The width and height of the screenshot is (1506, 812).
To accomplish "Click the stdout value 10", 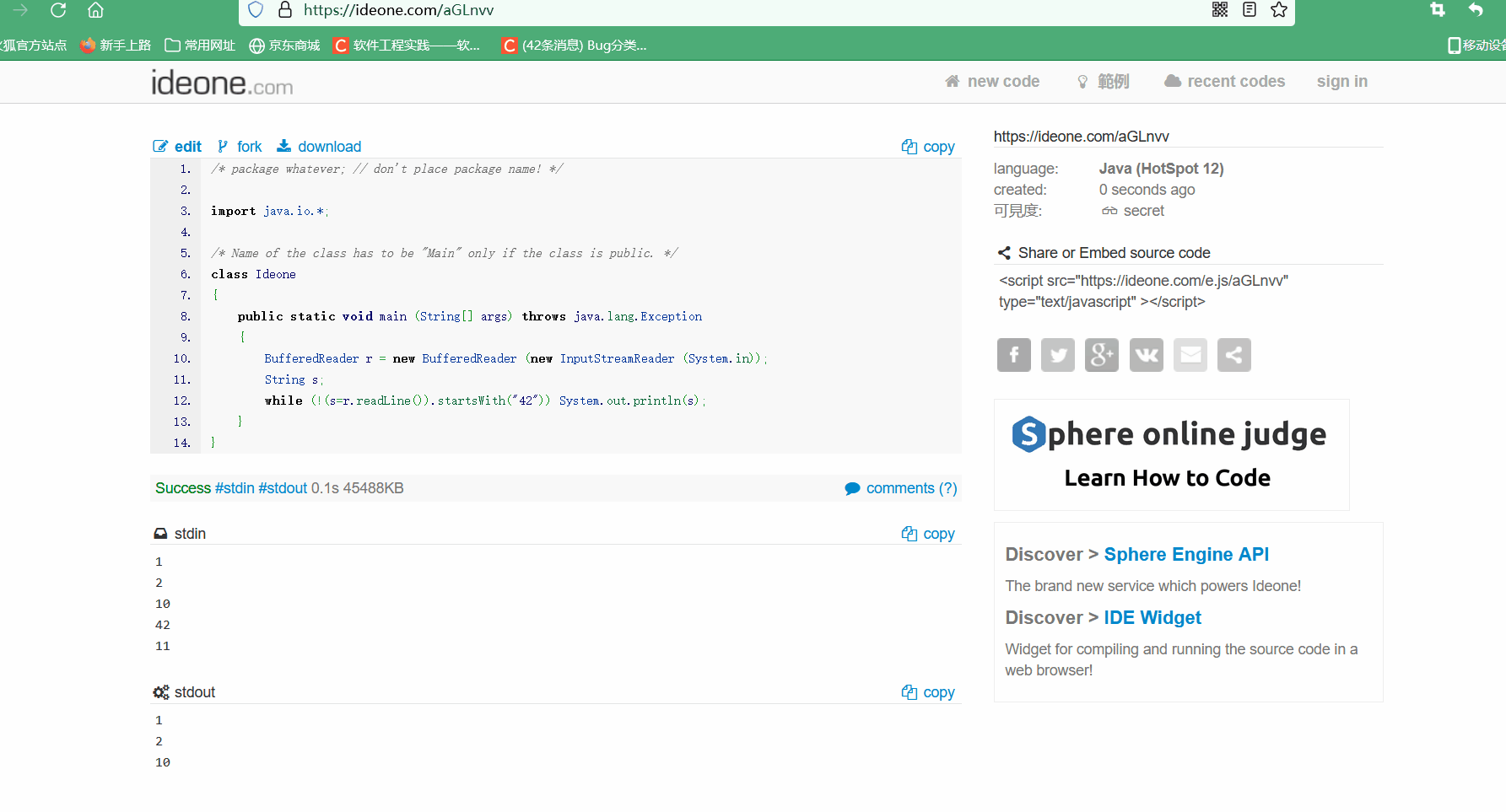I will click(163, 762).
